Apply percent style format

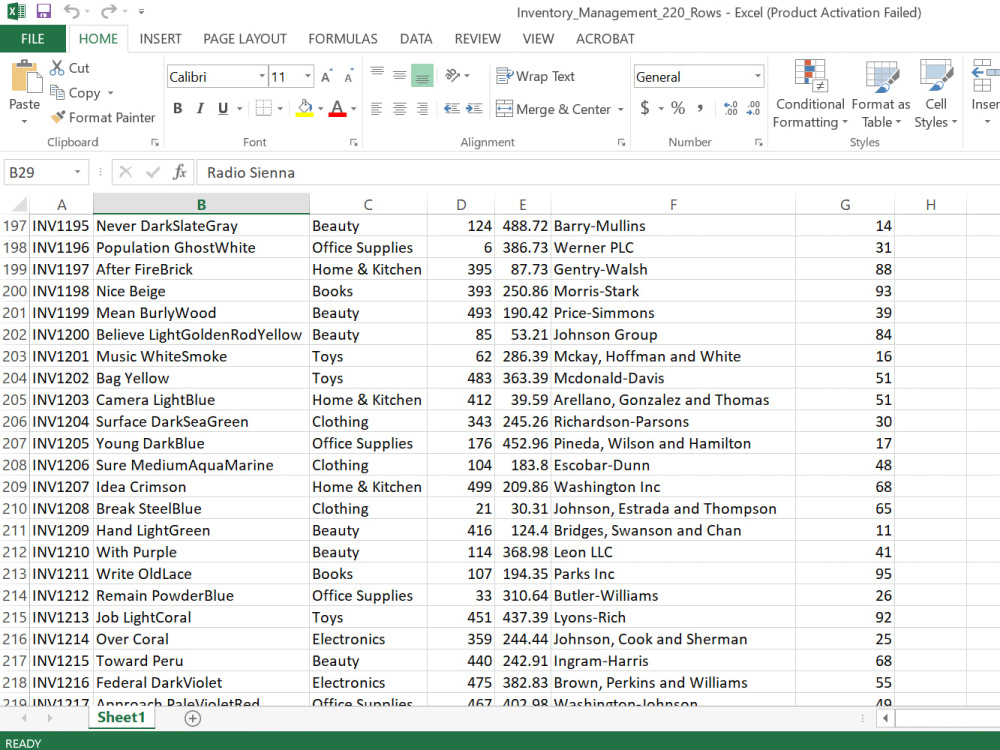pos(678,108)
